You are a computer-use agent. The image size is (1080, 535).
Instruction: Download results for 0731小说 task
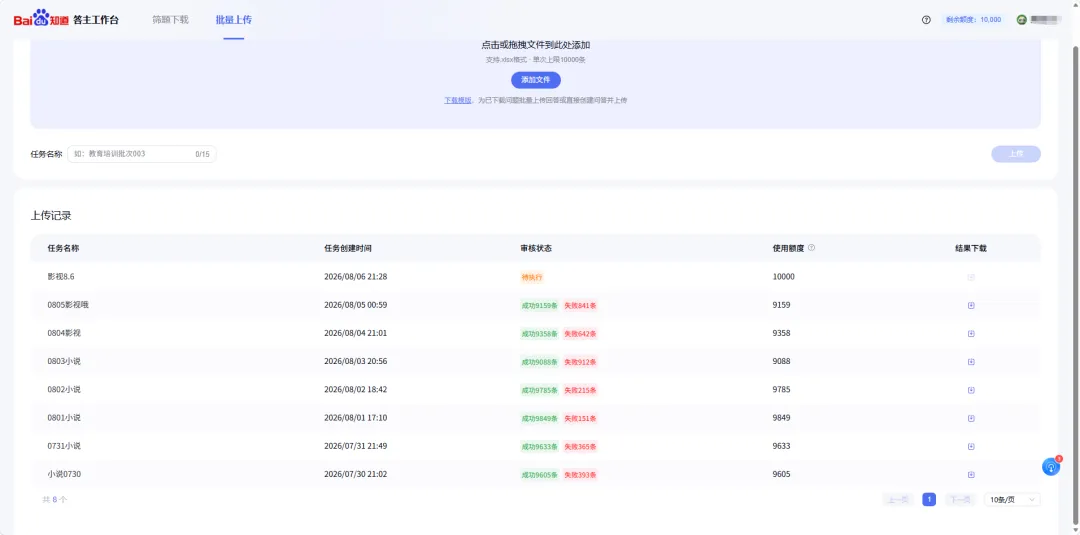[x=971, y=446]
